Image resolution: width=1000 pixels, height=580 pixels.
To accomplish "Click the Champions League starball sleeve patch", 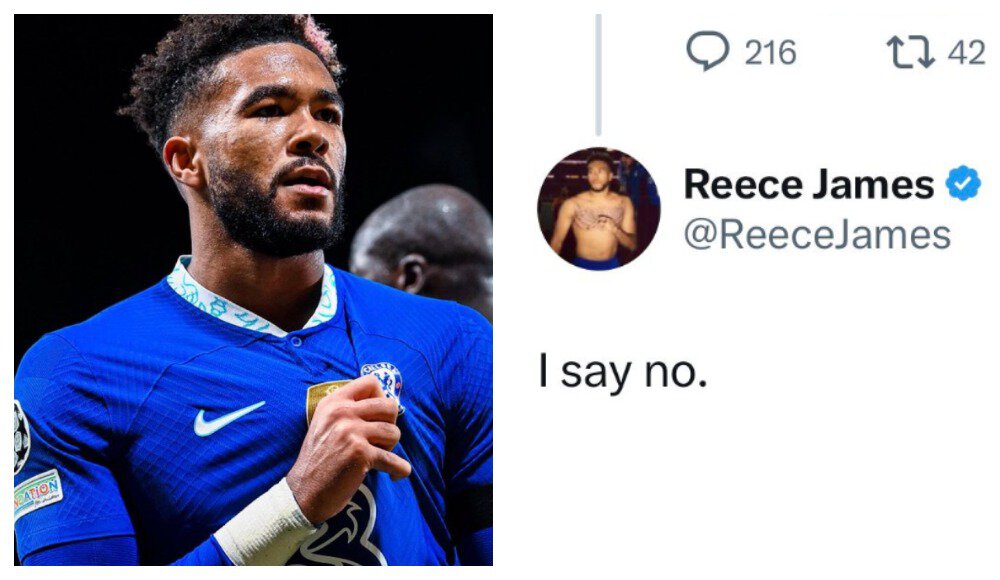I will click(20, 437).
